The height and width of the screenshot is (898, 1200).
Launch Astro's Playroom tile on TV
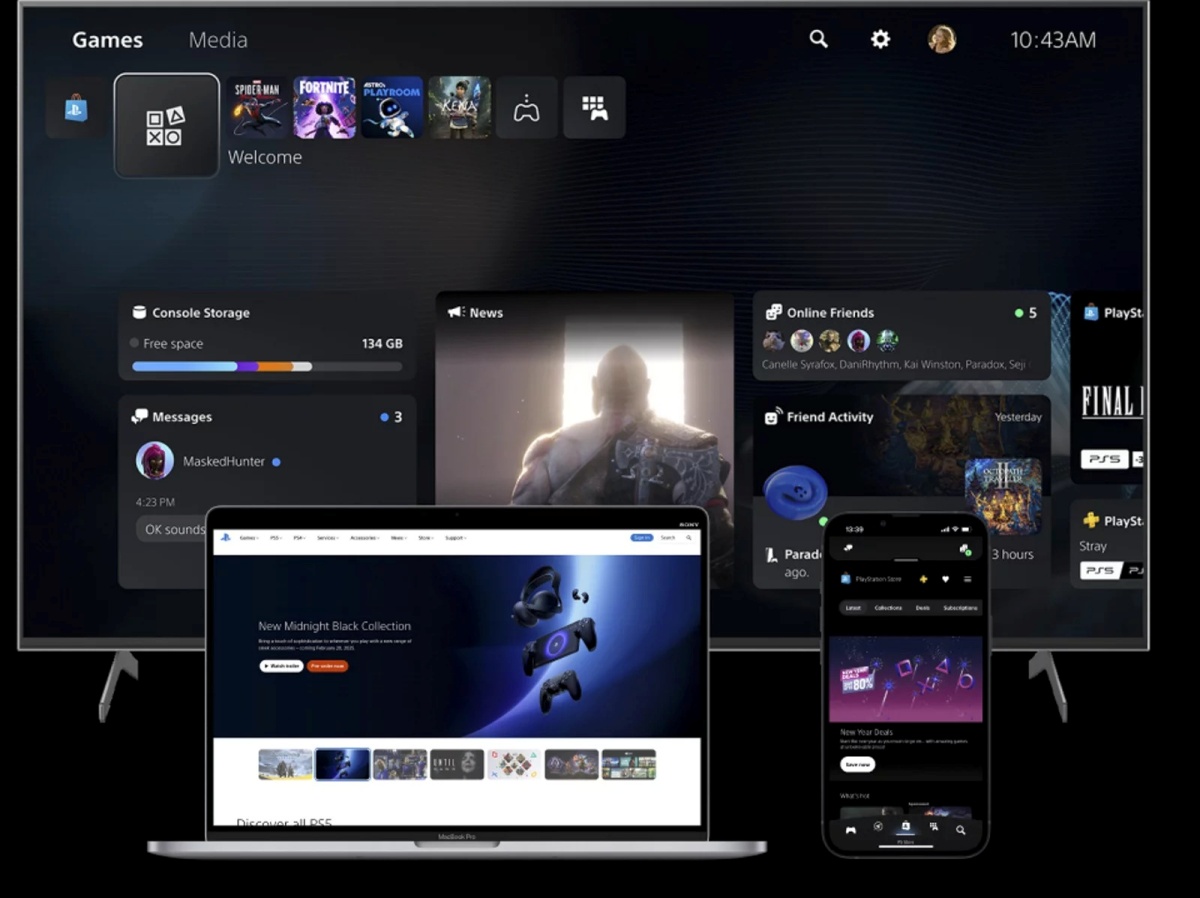pyautogui.click(x=392, y=107)
